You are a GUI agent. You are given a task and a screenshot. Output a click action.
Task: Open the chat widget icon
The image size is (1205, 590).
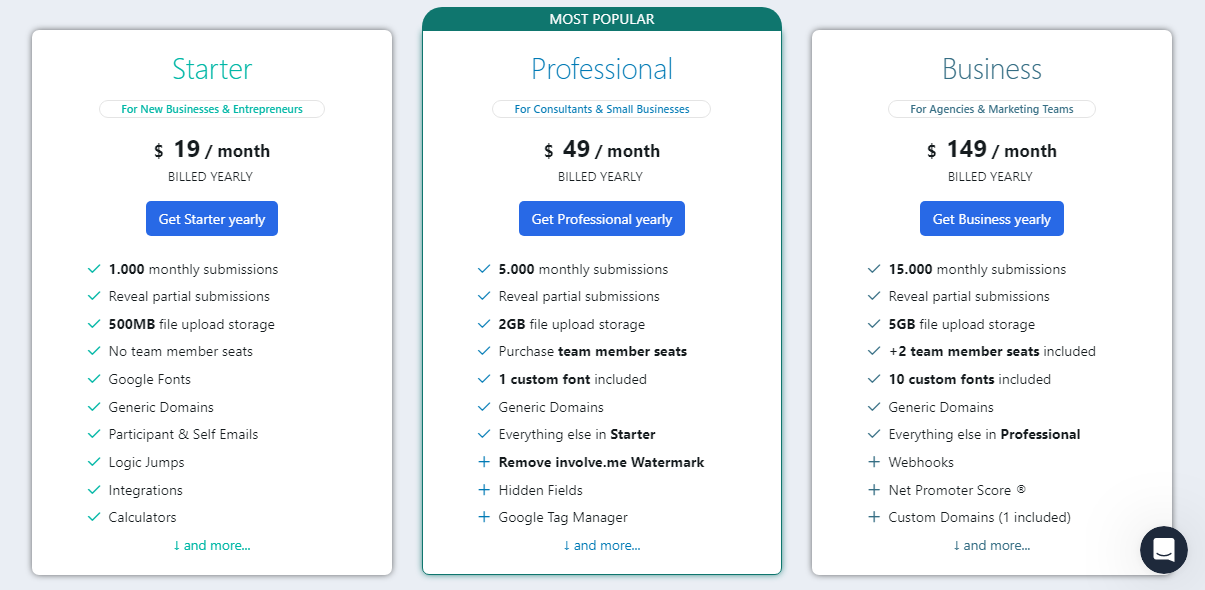1164,550
